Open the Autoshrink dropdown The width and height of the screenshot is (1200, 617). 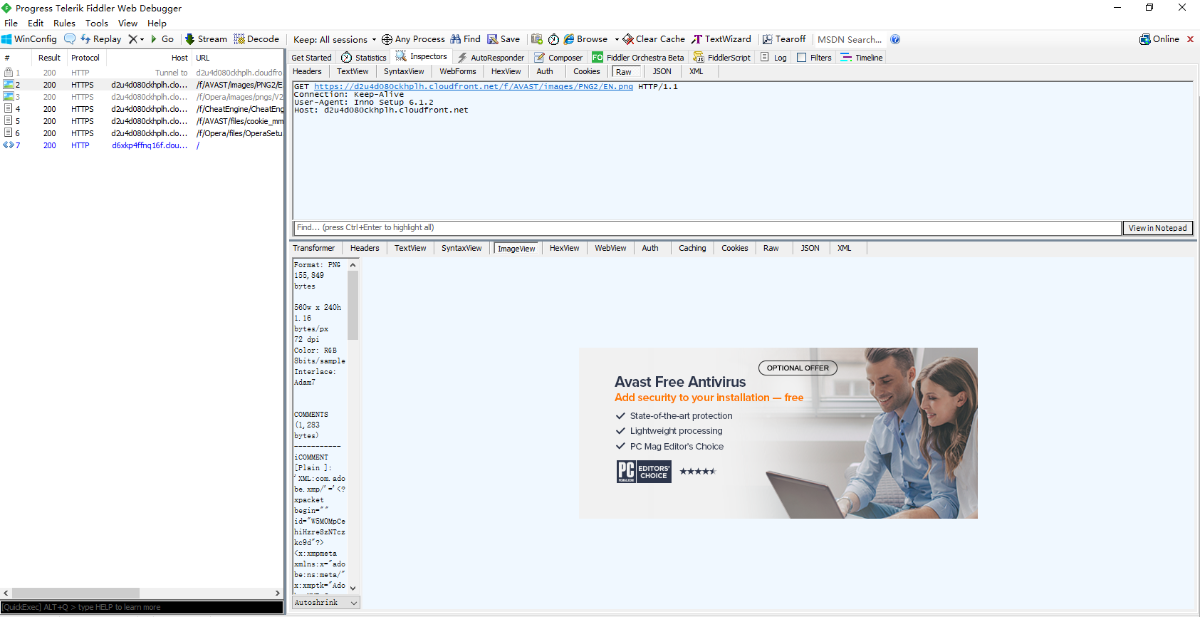coord(326,603)
